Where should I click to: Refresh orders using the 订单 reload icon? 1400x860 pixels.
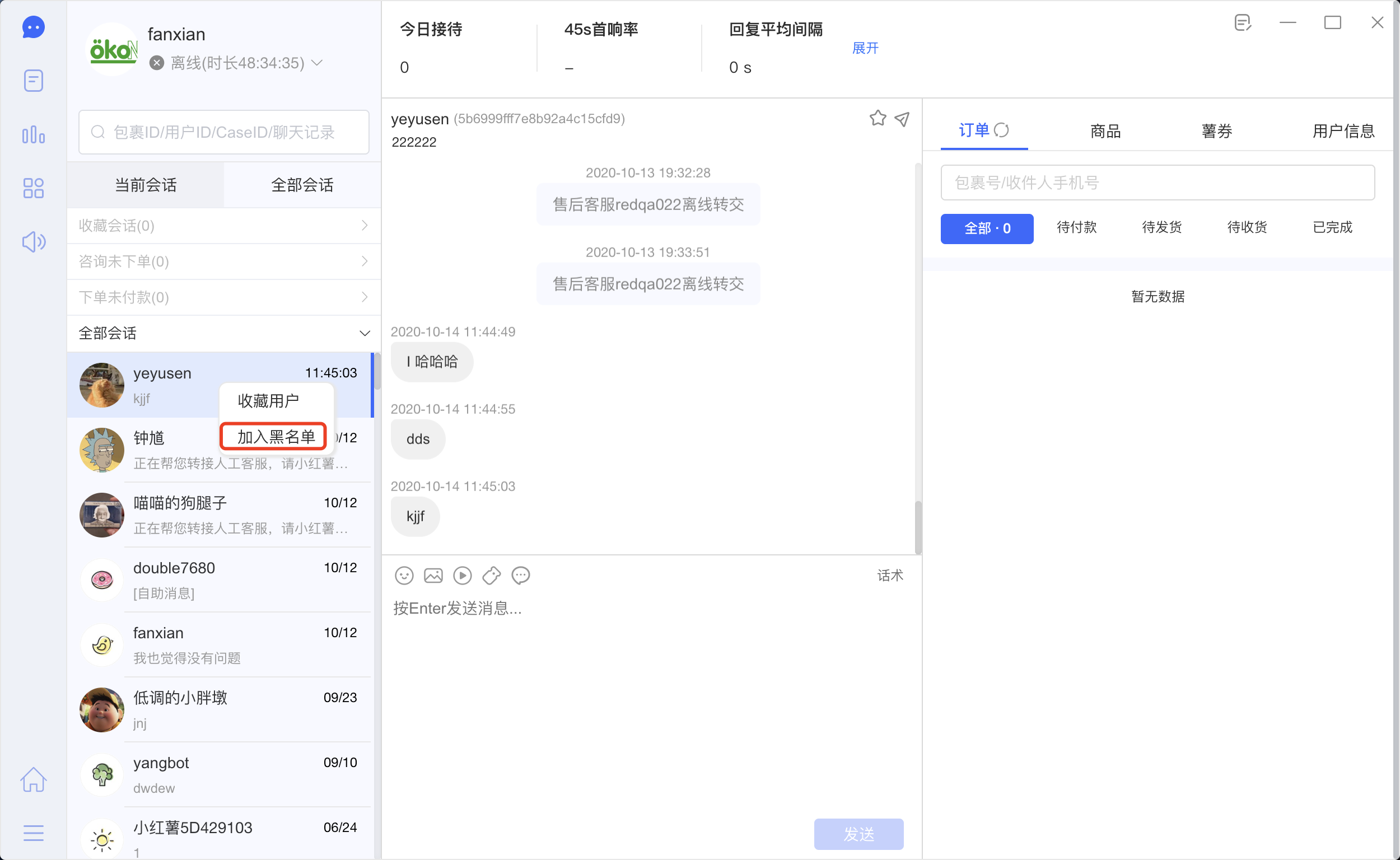pyautogui.click(x=1001, y=130)
